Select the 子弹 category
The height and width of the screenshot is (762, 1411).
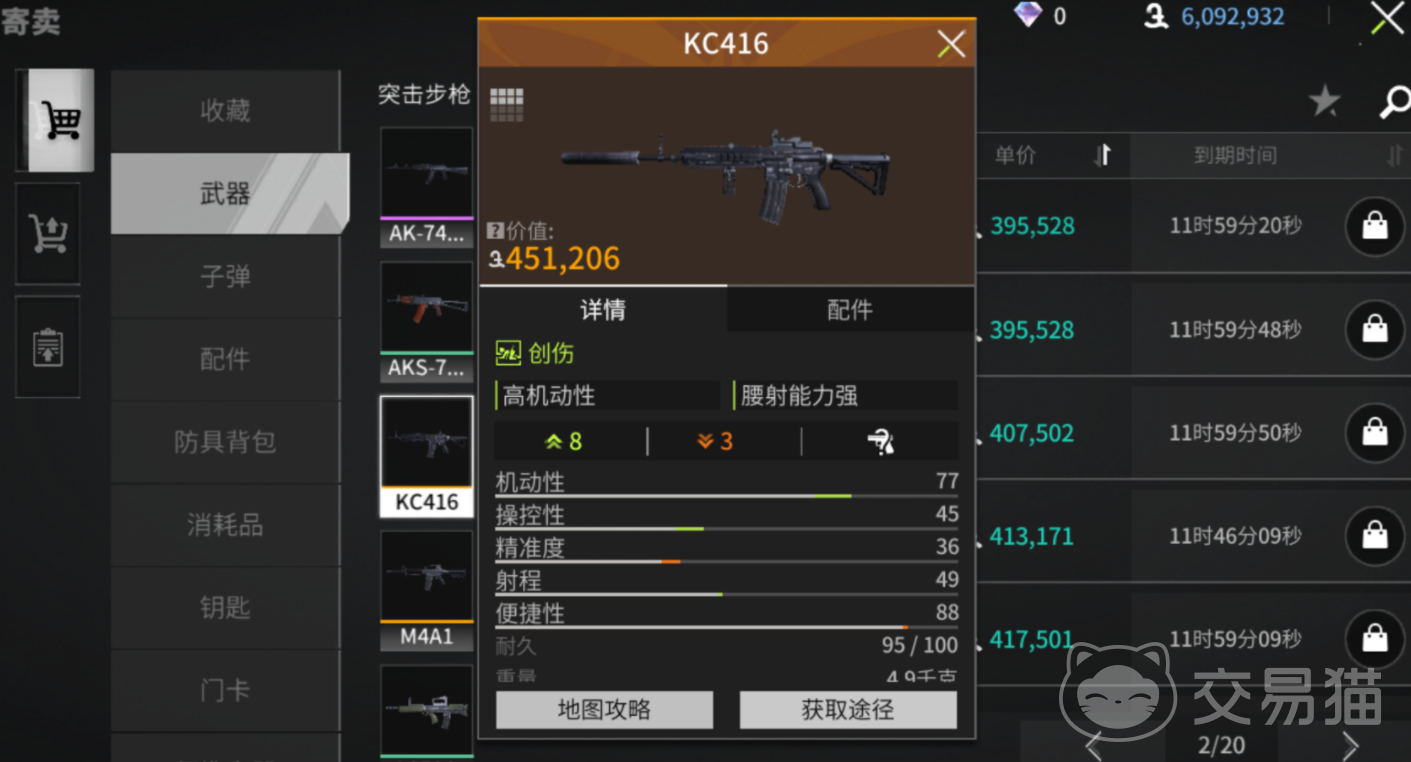click(x=225, y=277)
